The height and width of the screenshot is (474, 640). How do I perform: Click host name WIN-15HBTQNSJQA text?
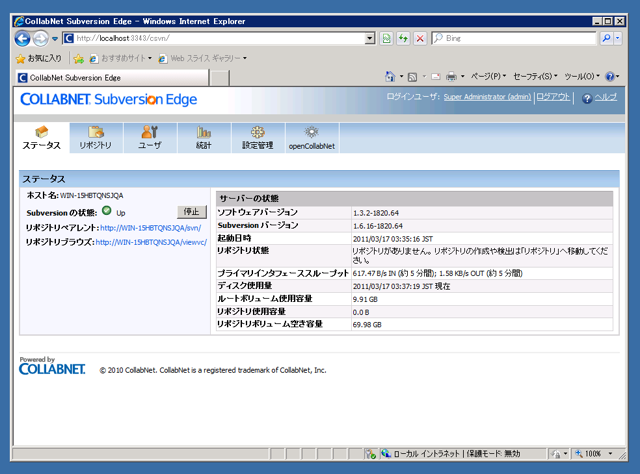(91, 196)
